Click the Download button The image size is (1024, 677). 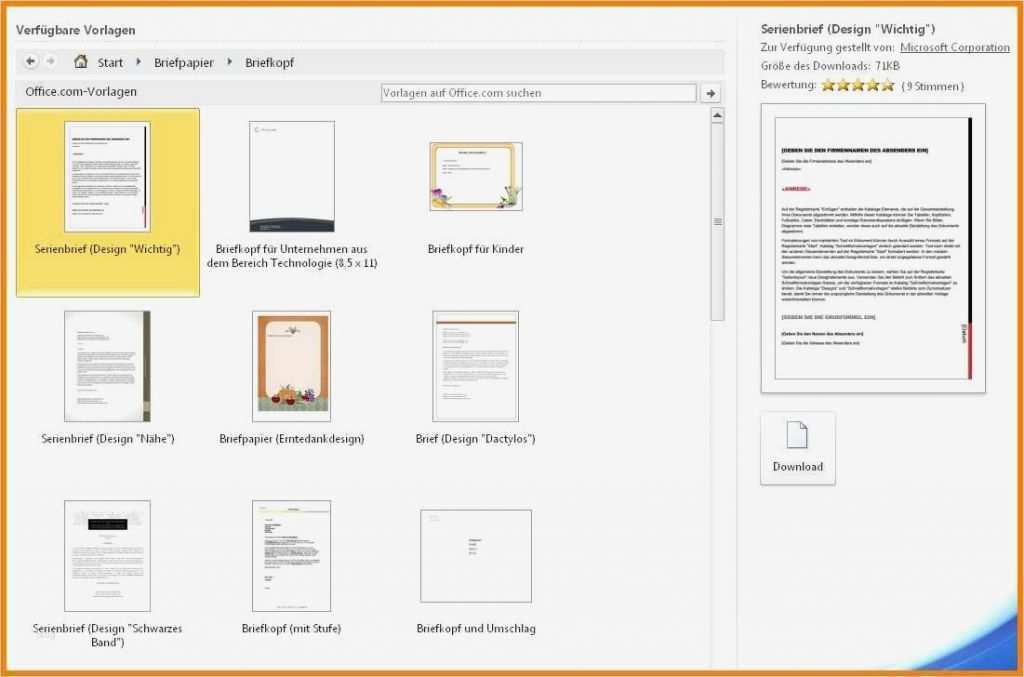pyautogui.click(x=797, y=466)
